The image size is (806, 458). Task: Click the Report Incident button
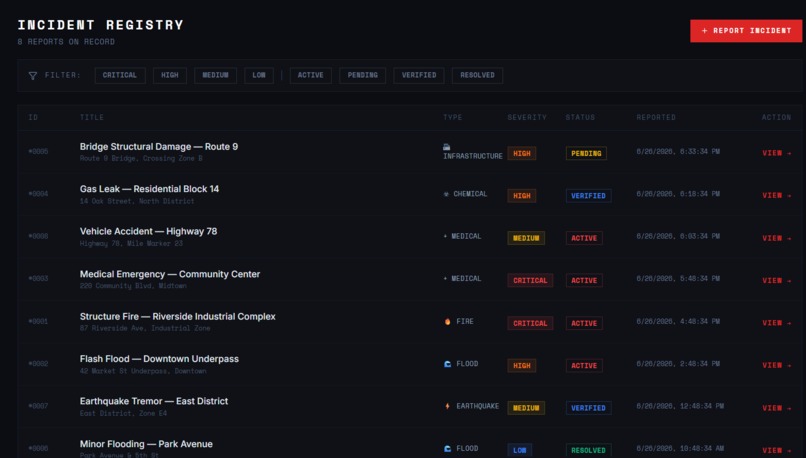pos(746,31)
